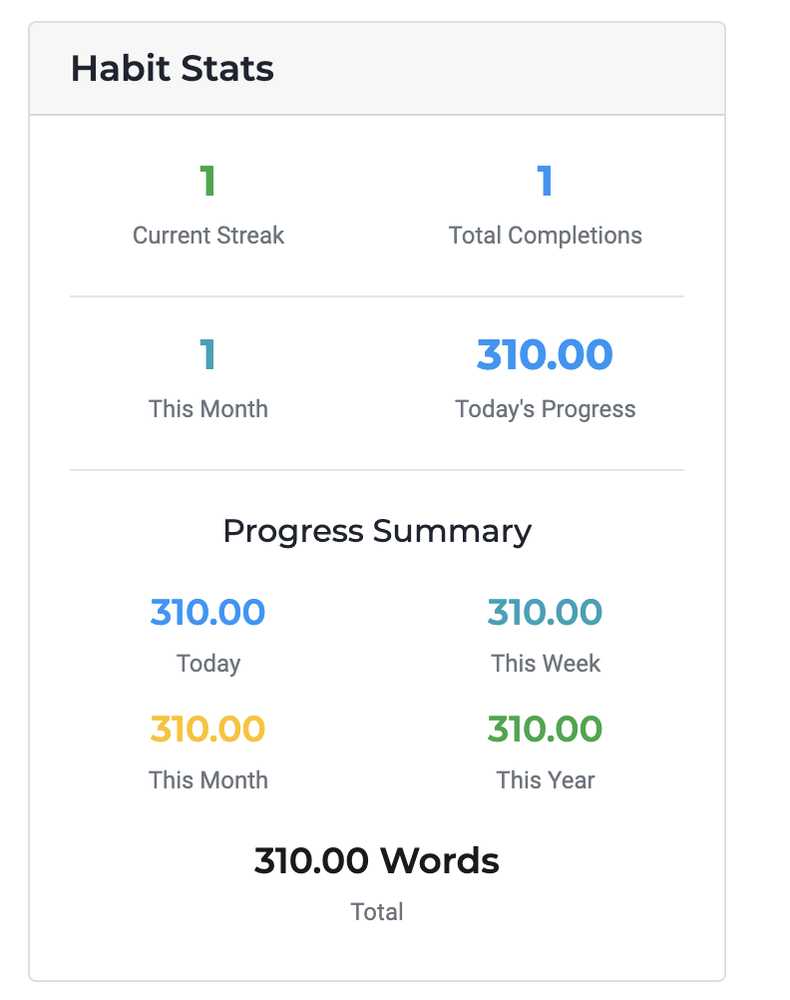Click the teal number above the upper This Month label
The height and width of the screenshot is (1000, 790).
pos(208,355)
